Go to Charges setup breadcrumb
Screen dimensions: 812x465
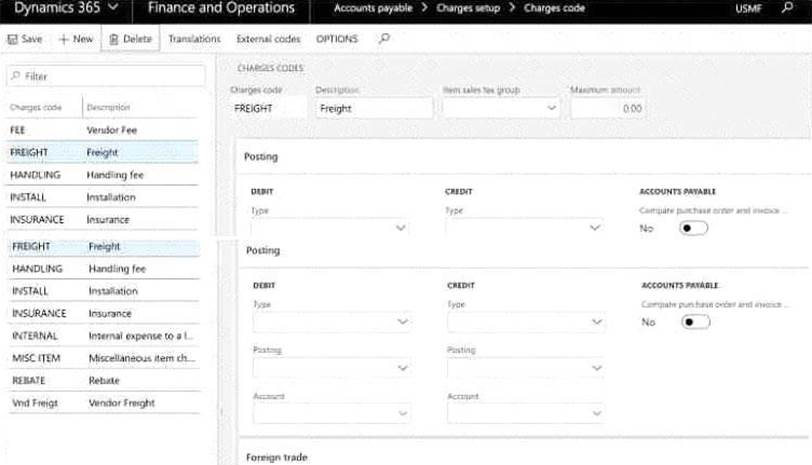point(469,9)
